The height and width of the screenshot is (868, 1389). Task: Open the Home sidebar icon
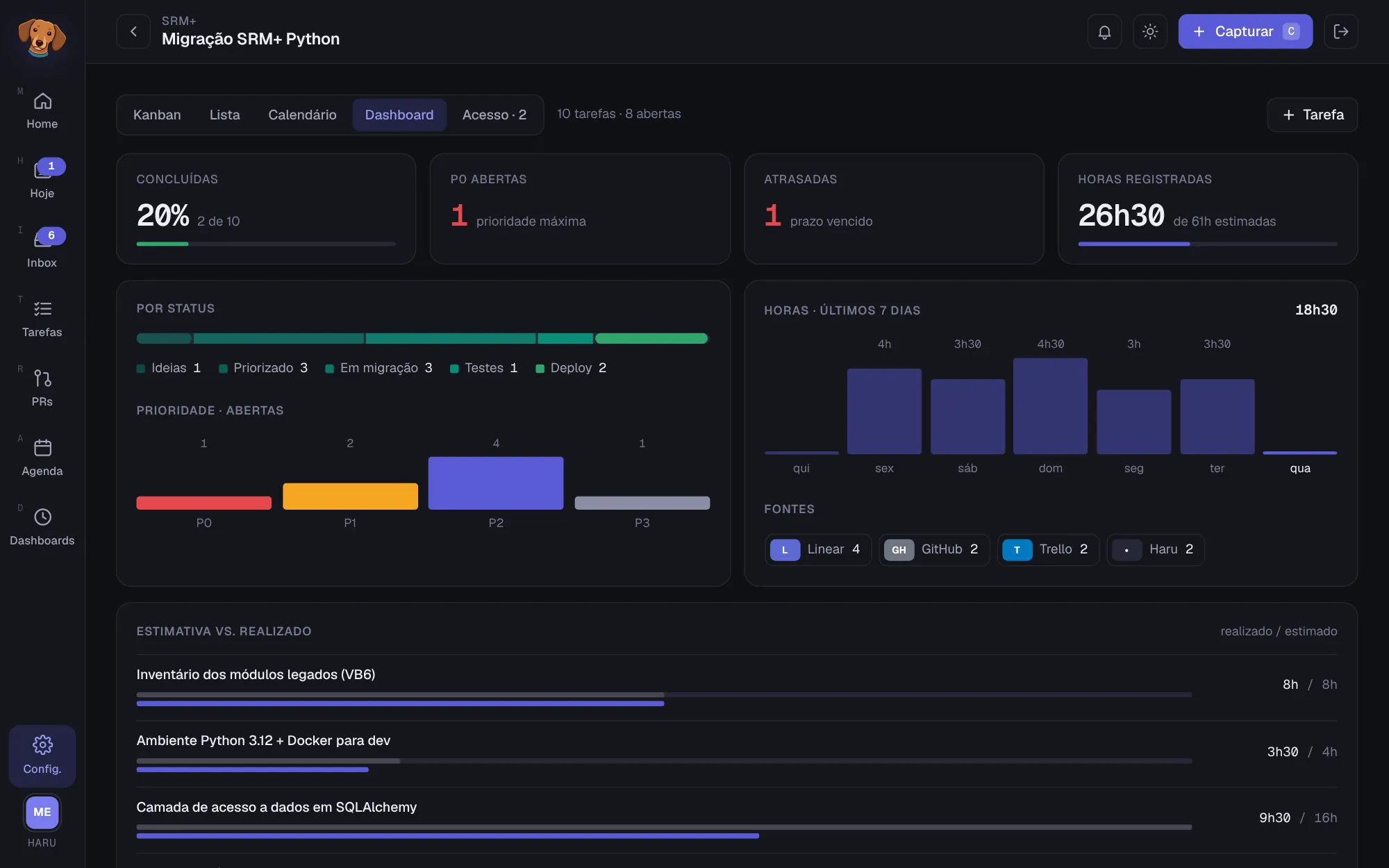coord(42,111)
